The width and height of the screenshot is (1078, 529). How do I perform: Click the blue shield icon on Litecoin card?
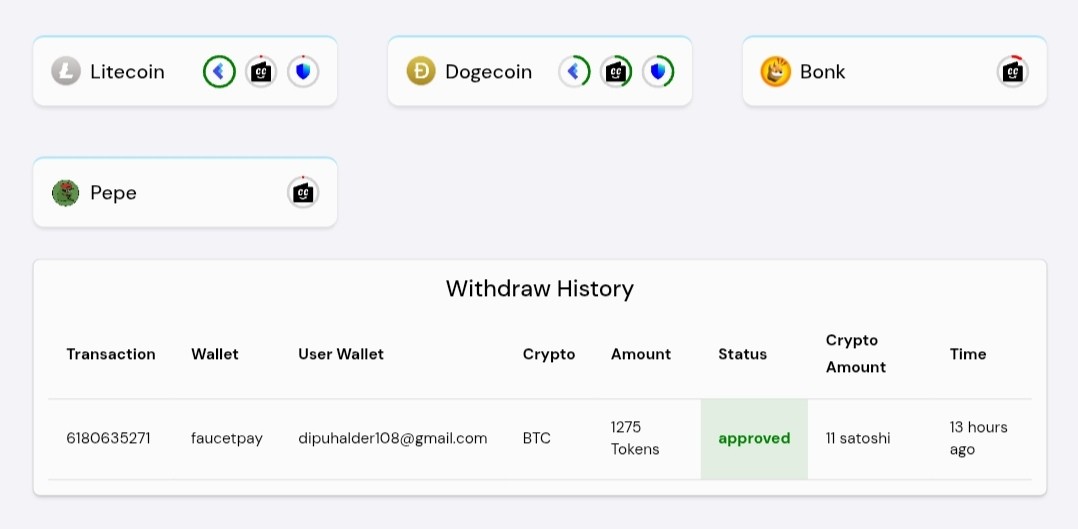point(303,72)
